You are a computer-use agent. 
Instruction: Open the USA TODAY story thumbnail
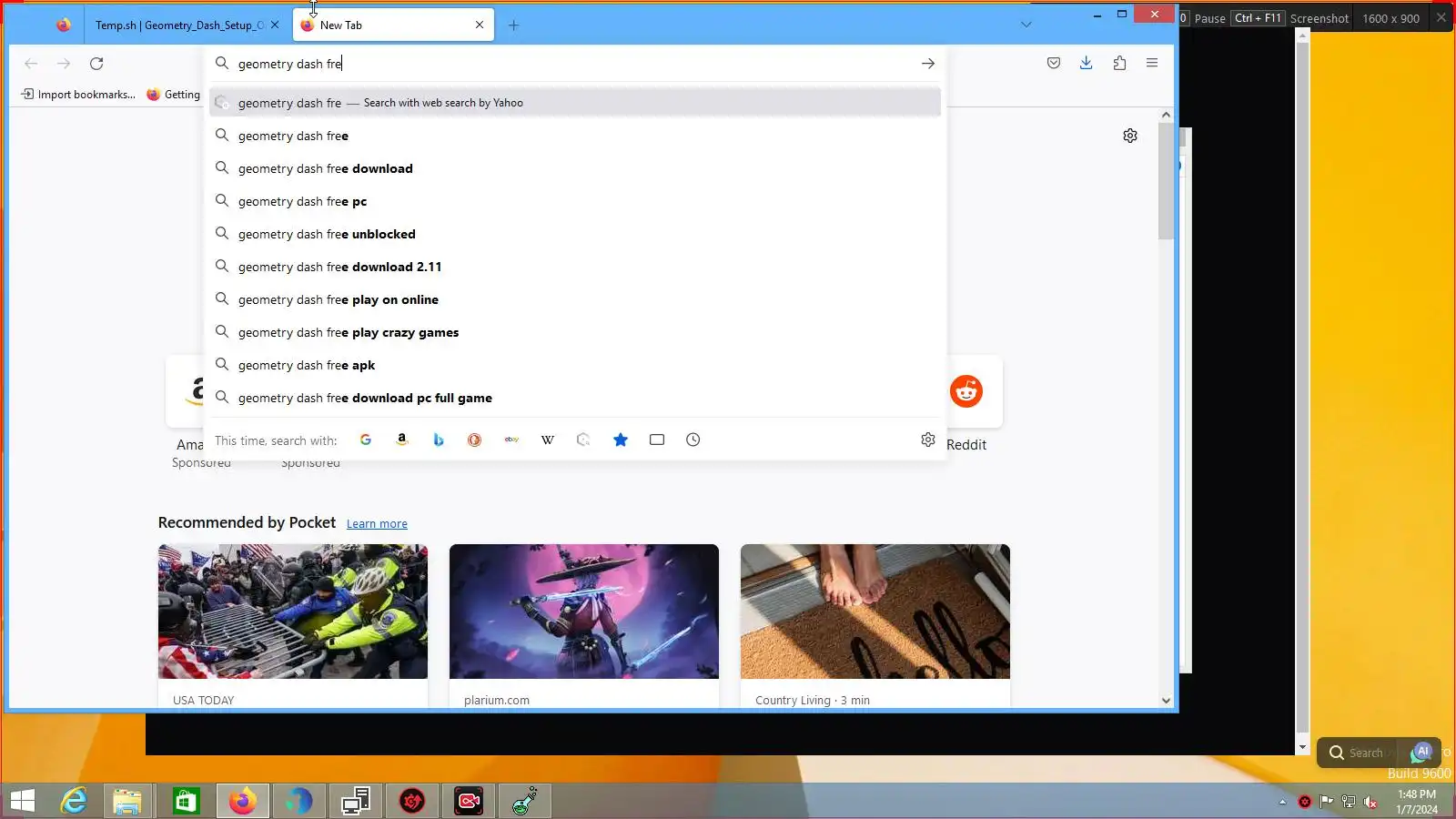pyautogui.click(x=293, y=612)
